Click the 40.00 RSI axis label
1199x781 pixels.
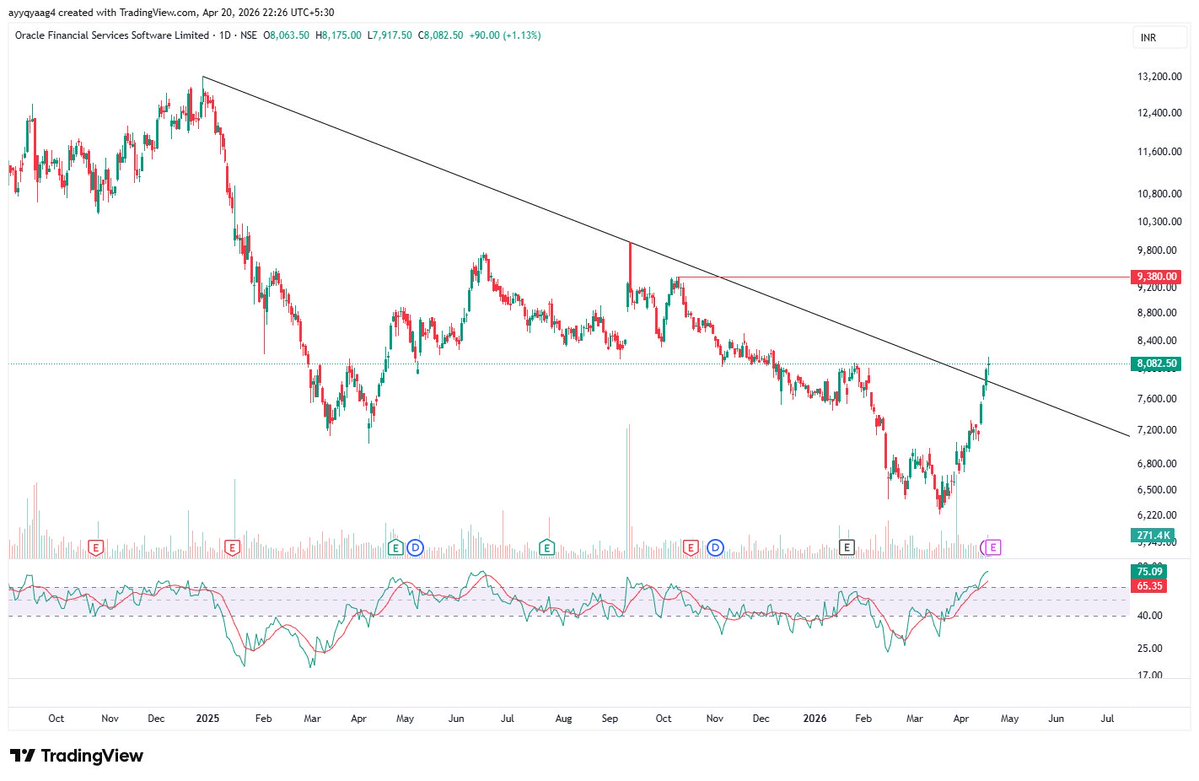pyautogui.click(x=1149, y=615)
